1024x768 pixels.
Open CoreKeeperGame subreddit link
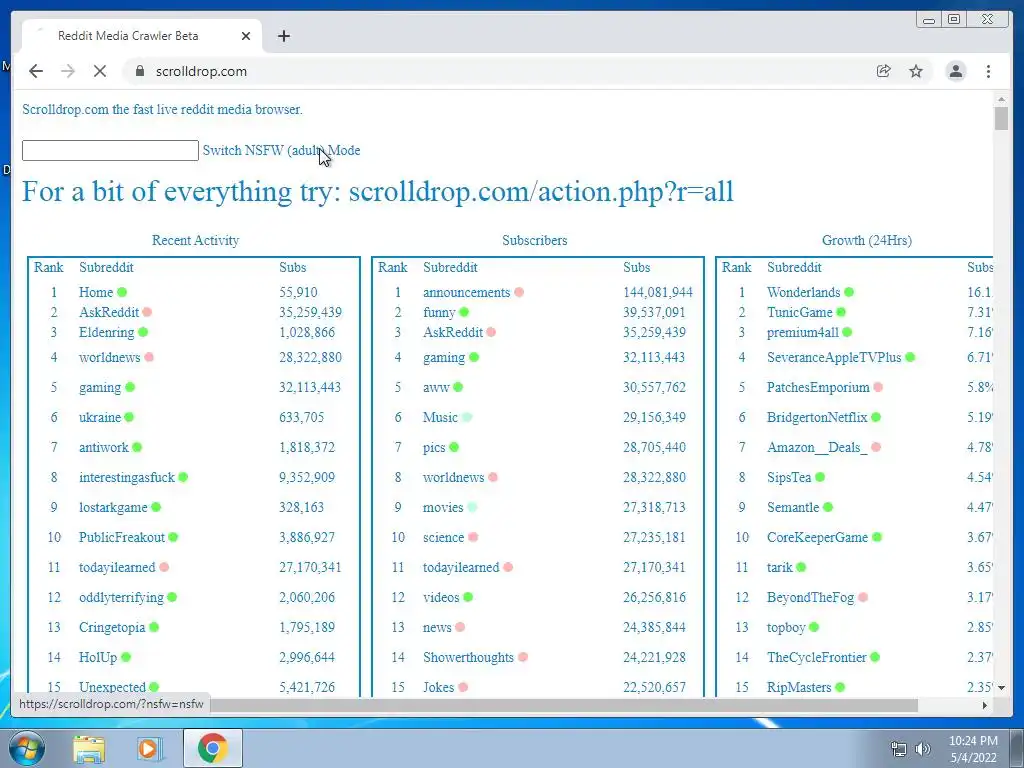coord(817,537)
